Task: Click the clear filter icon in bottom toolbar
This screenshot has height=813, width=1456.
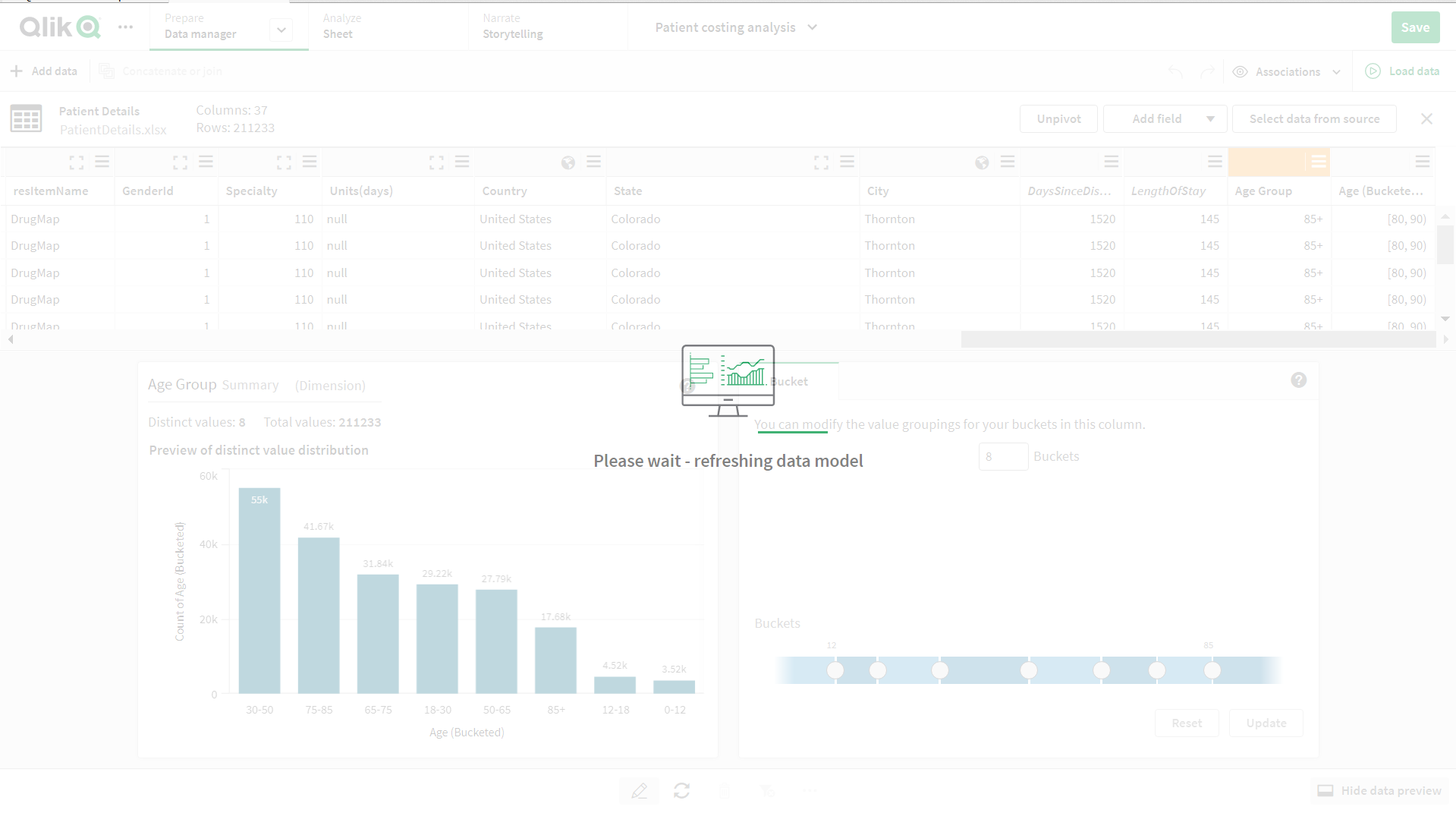Action: click(x=767, y=790)
